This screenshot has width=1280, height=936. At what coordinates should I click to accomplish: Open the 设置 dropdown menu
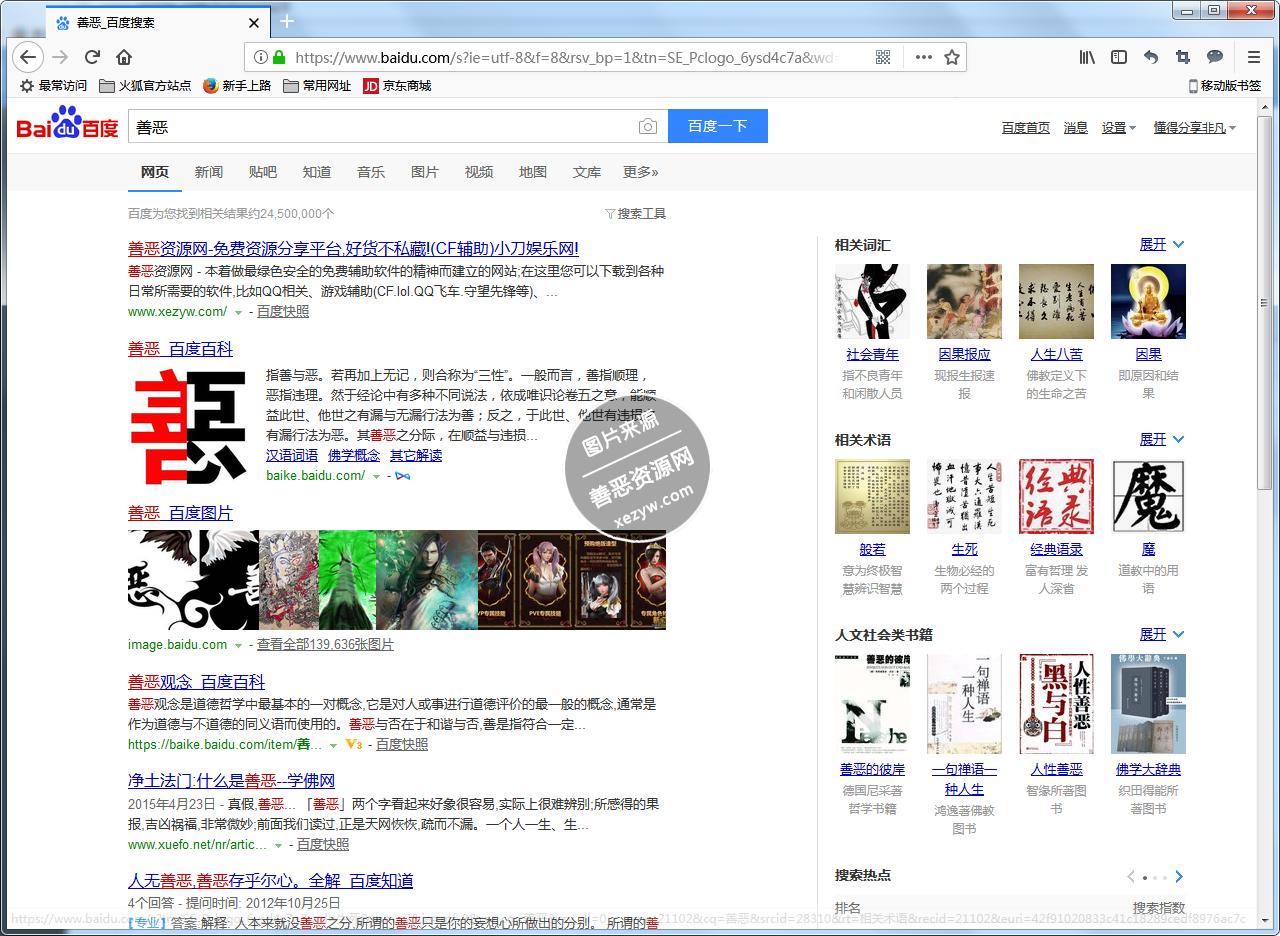coord(1118,128)
